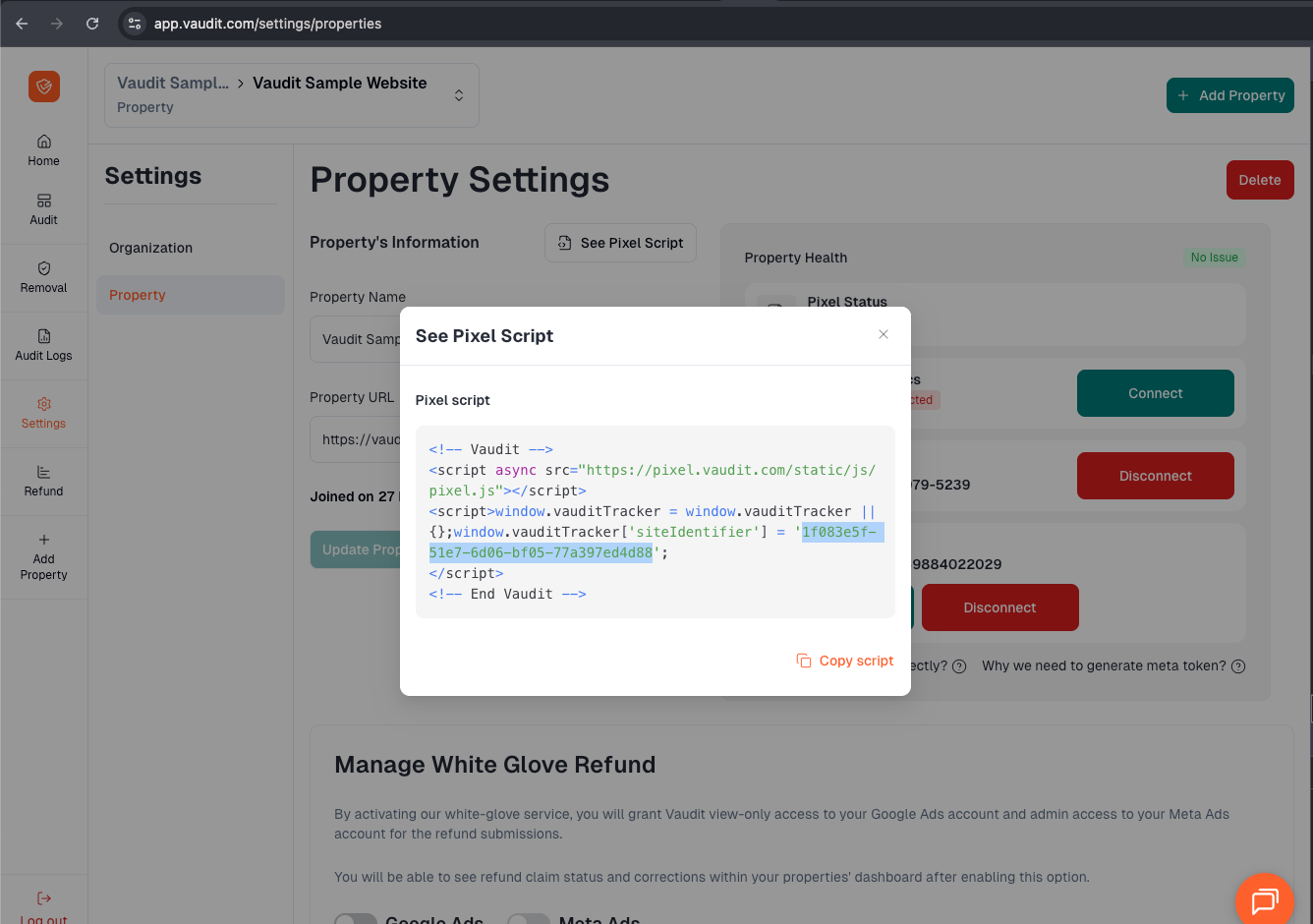Select Organization in the Settings menu

pyautogui.click(x=151, y=248)
